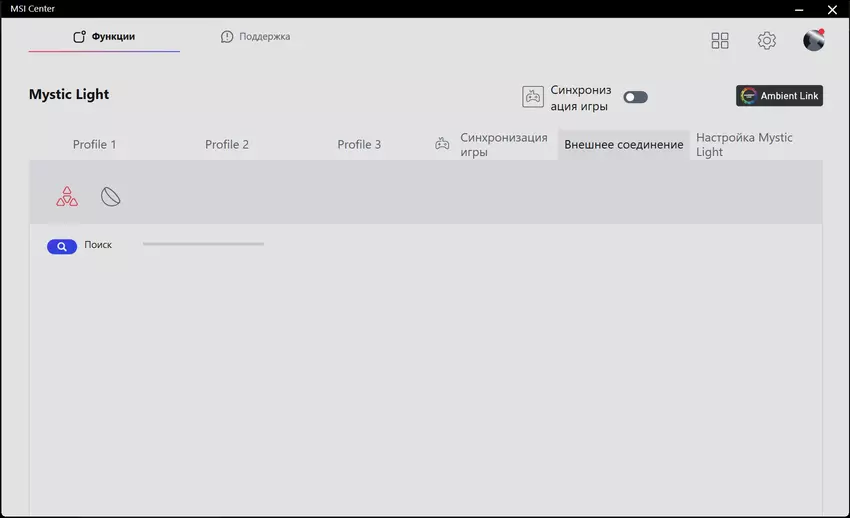Go to the Поддержка section
Image resolution: width=850 pixels, height=518 pixels.
click(256, 37)
